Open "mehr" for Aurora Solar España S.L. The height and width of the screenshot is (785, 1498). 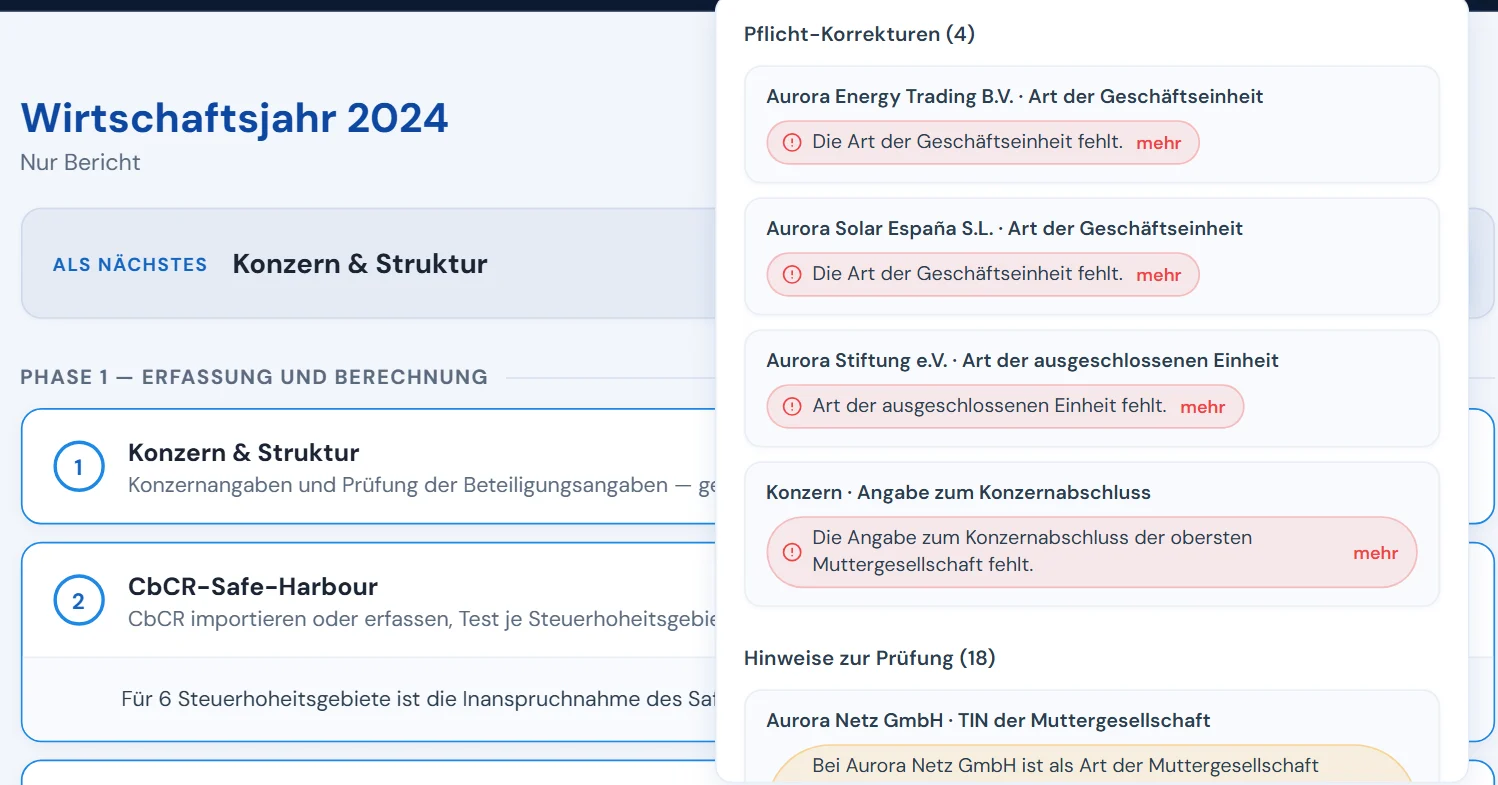click(x=1159, y=275)
